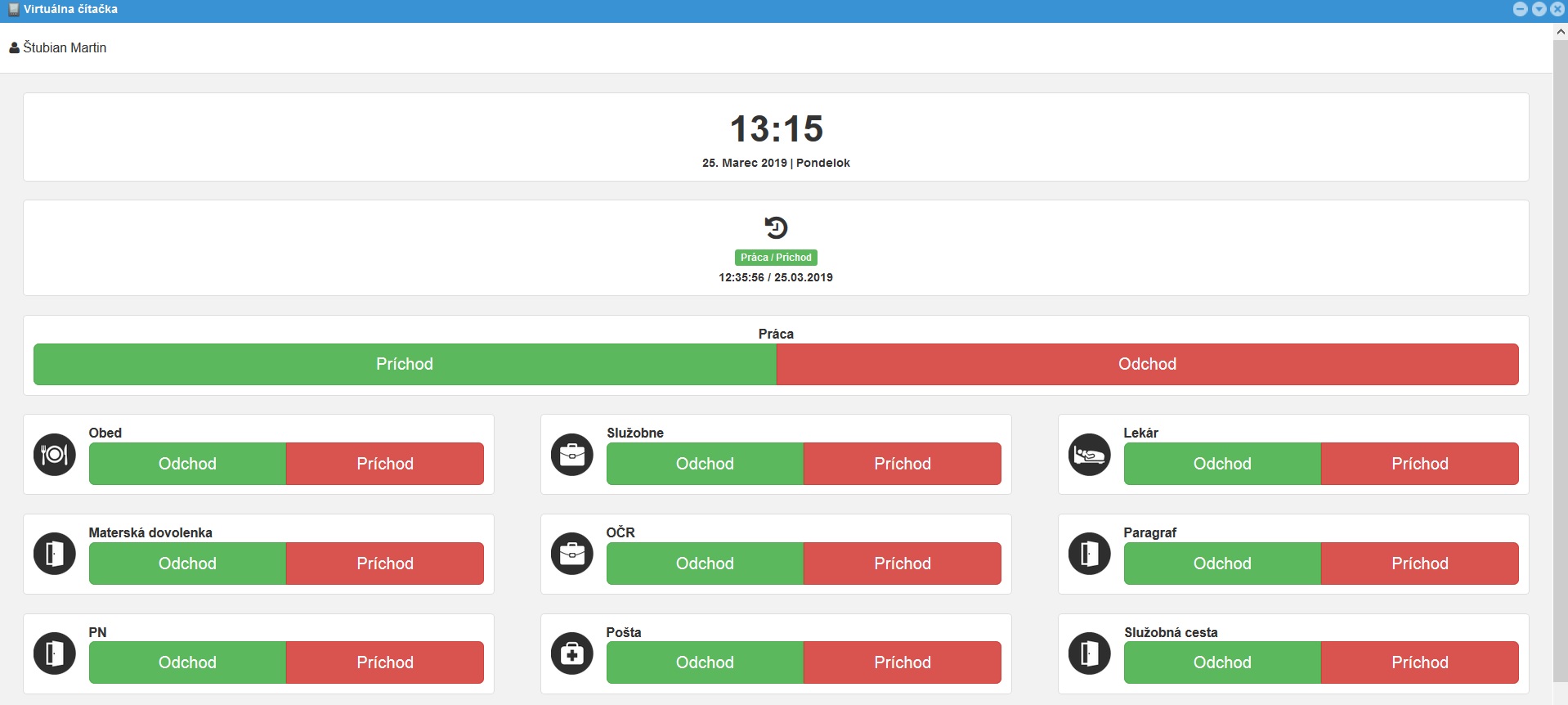
Task: Close the Virtuálna čítačka window
Action: (x=1557, y=9)
